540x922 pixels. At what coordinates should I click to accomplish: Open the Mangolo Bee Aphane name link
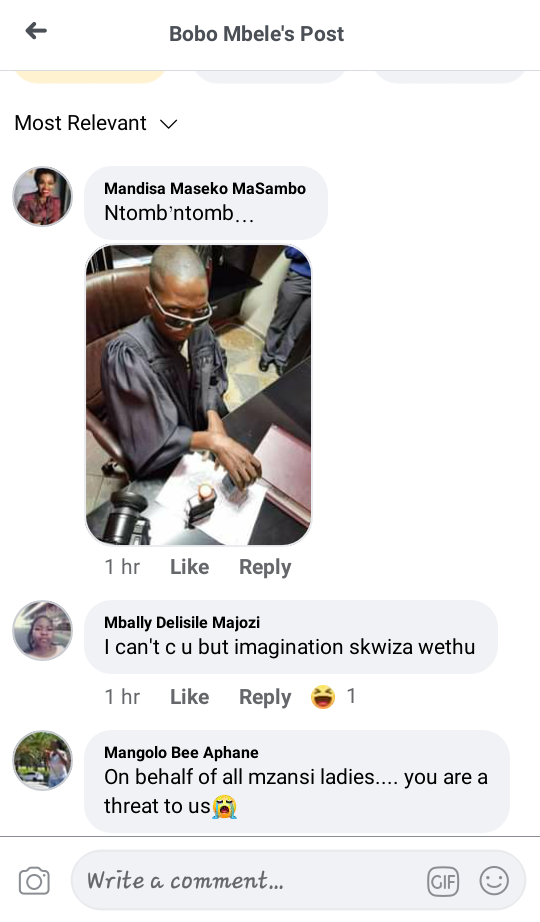click(181, 752)
